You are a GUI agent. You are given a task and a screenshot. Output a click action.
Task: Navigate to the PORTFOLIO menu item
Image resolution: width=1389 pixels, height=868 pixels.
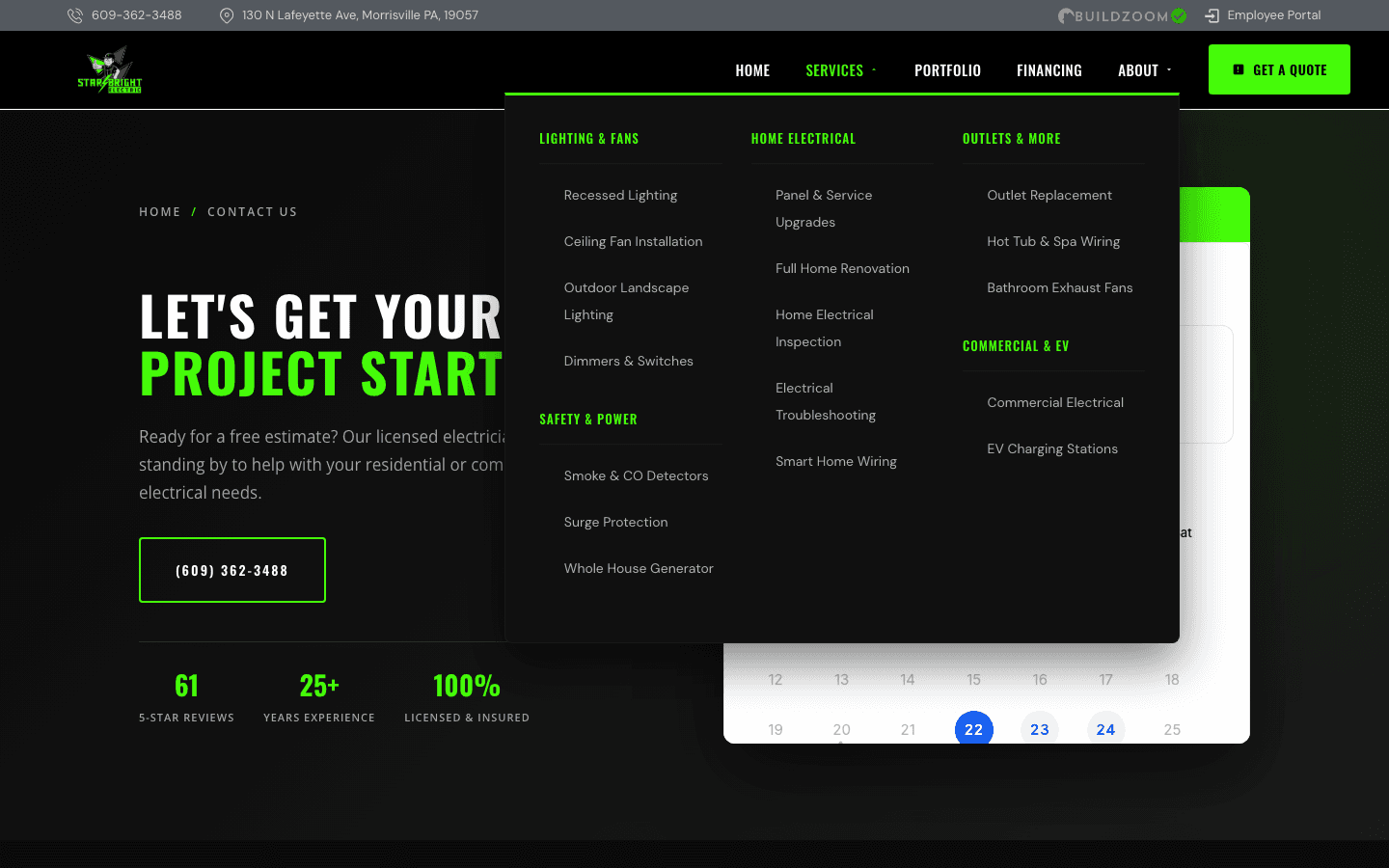coord(947,69)
